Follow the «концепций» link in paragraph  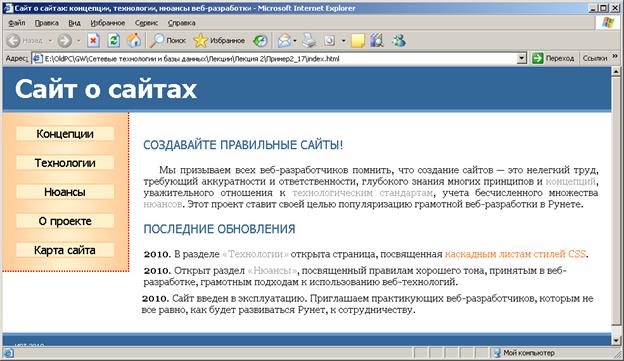pyautogui.click(x=571, y=181)
